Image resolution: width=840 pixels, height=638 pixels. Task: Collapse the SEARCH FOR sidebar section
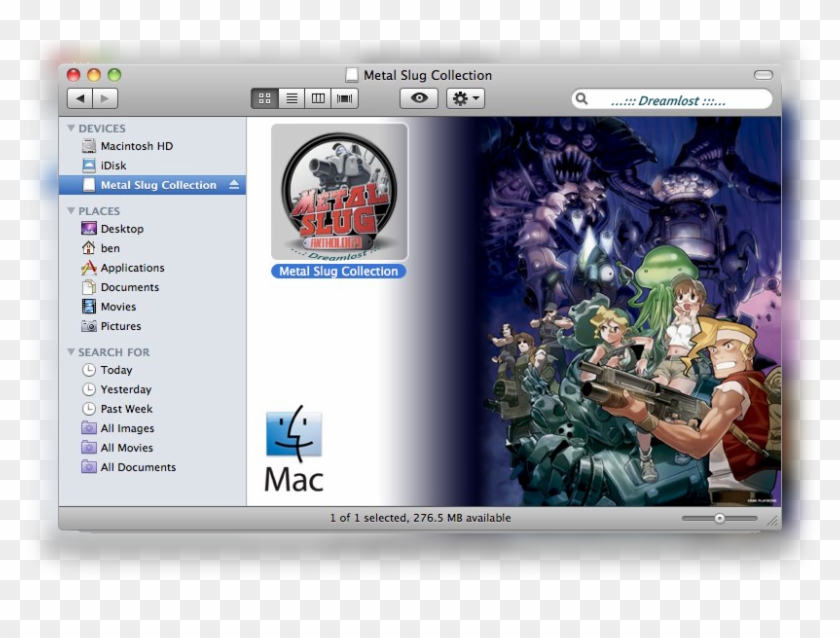(x=71, y=352)
